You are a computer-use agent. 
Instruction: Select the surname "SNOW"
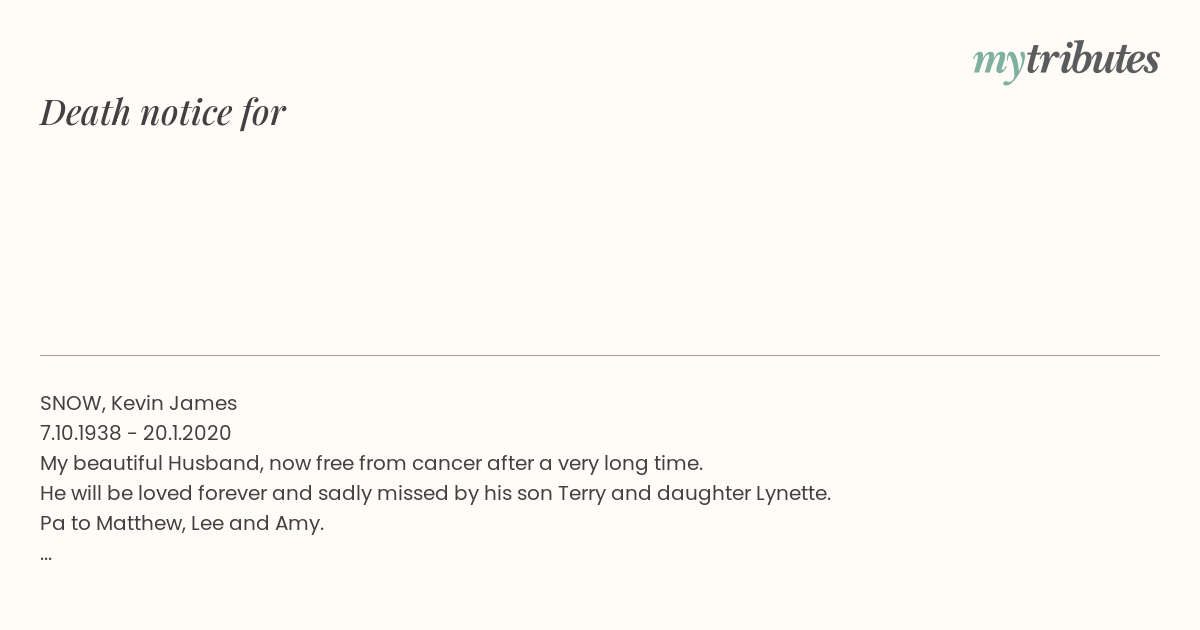point(71,403)
